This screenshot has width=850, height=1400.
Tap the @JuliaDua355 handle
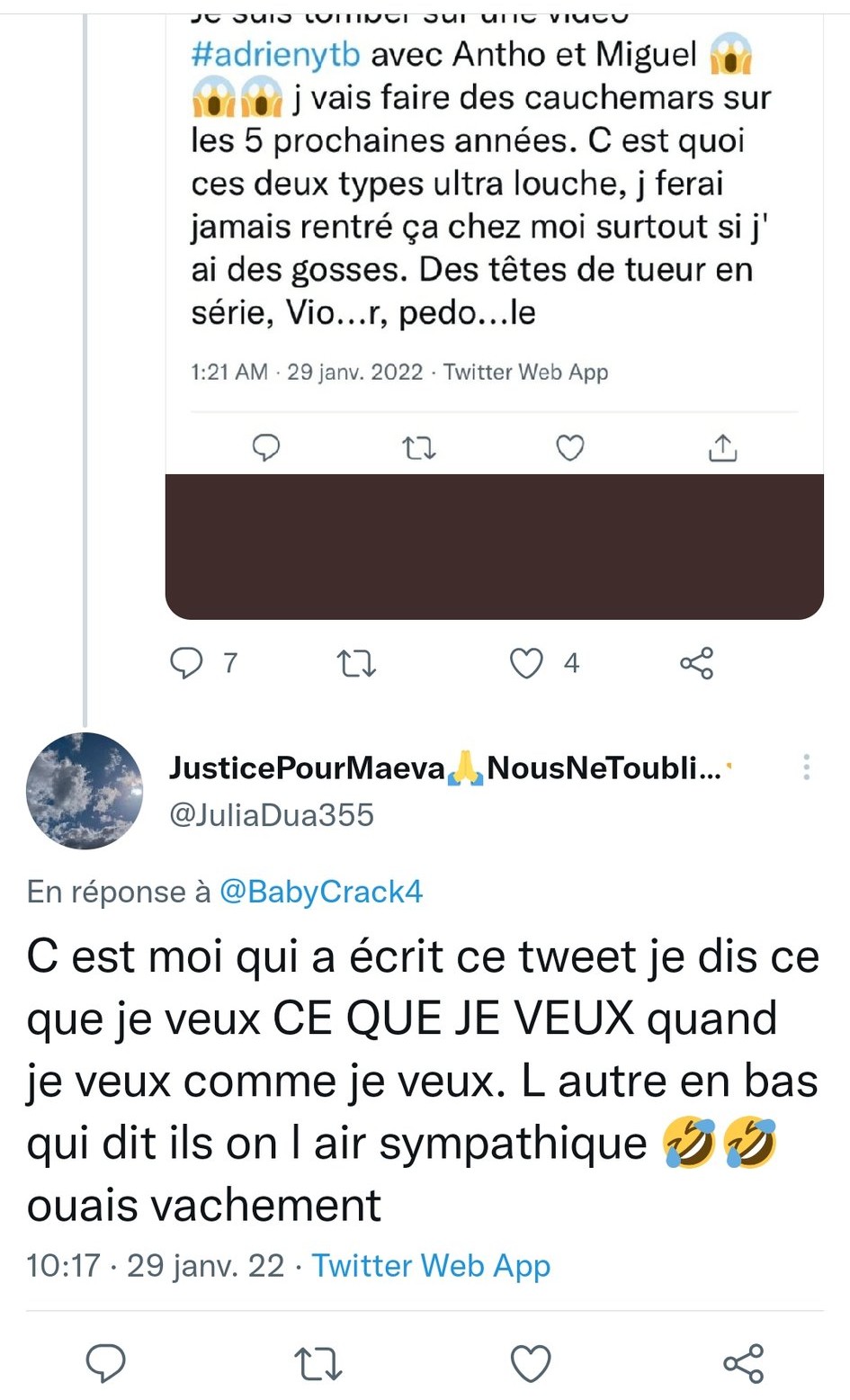point(272,815)
